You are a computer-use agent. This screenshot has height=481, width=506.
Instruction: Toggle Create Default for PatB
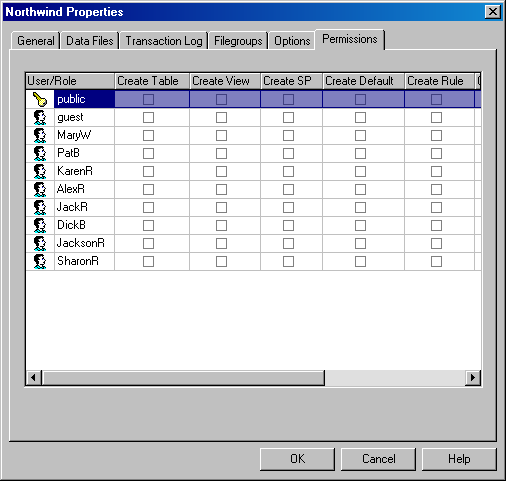coord(360,153)
